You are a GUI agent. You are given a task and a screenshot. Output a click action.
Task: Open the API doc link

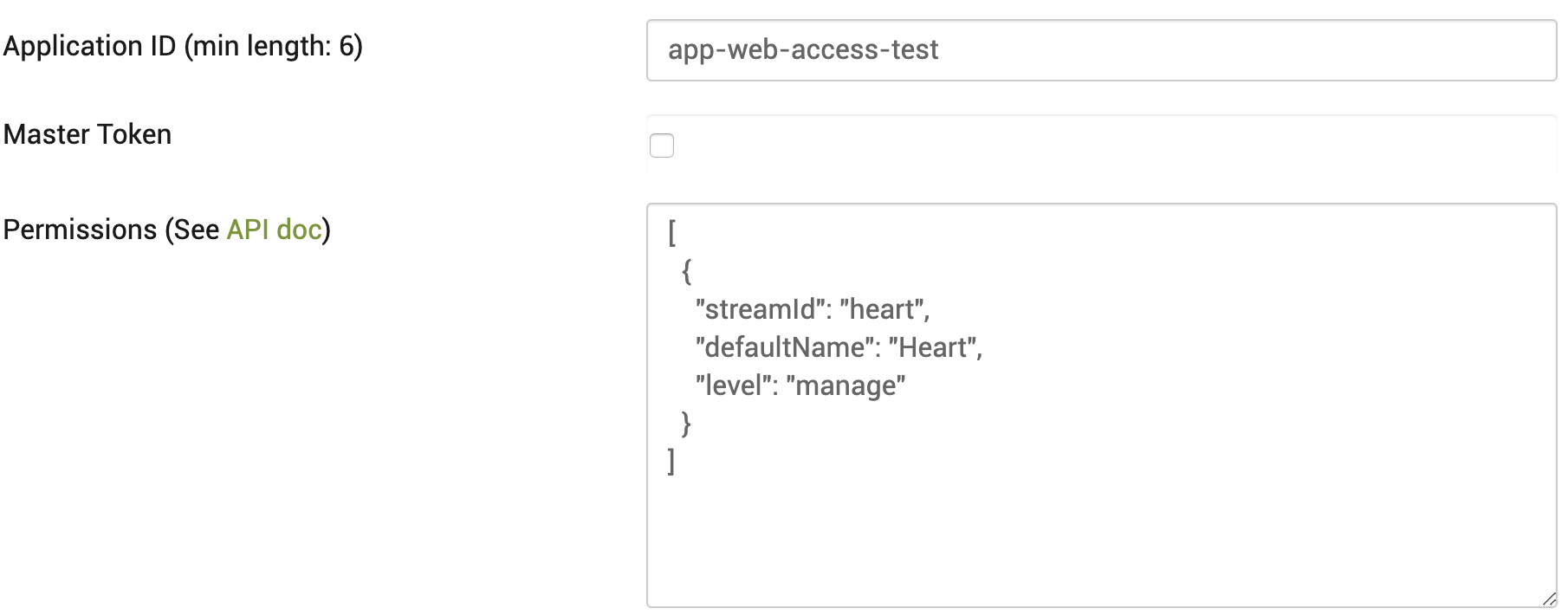tap(274, 230)
